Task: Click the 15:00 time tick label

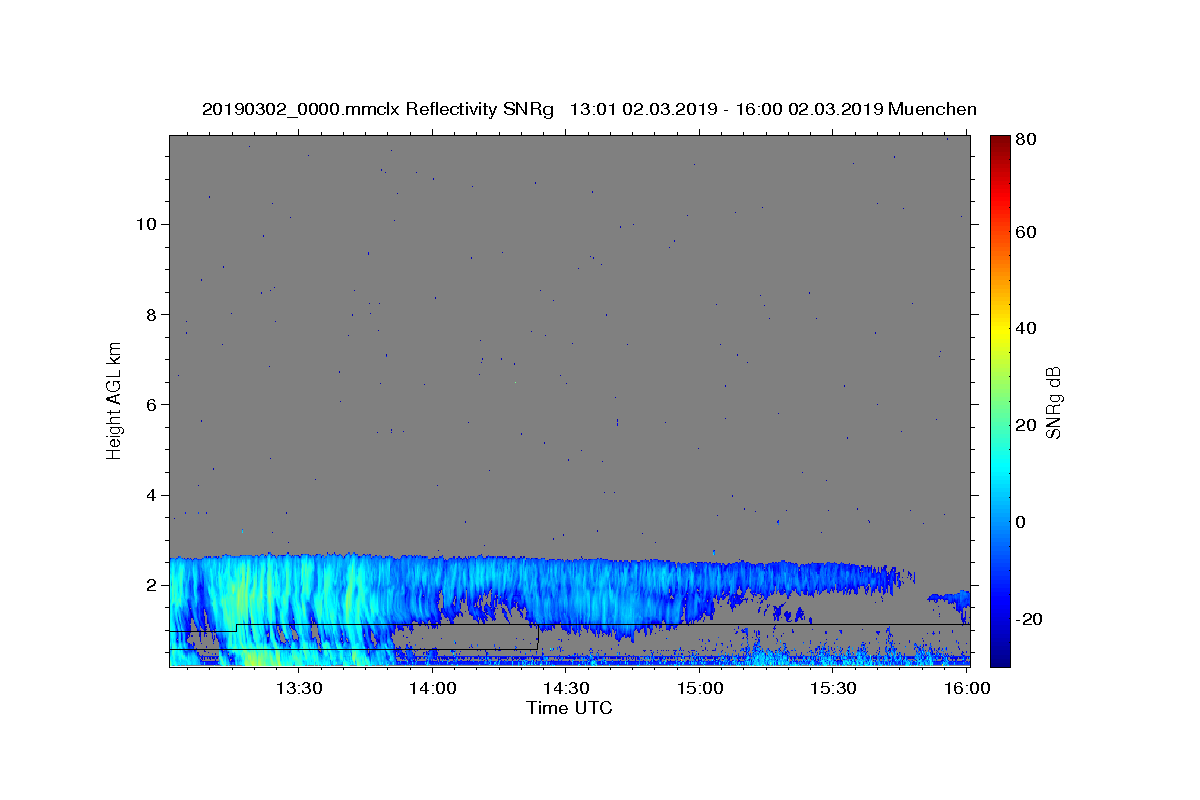Action: tap(700, 688)
